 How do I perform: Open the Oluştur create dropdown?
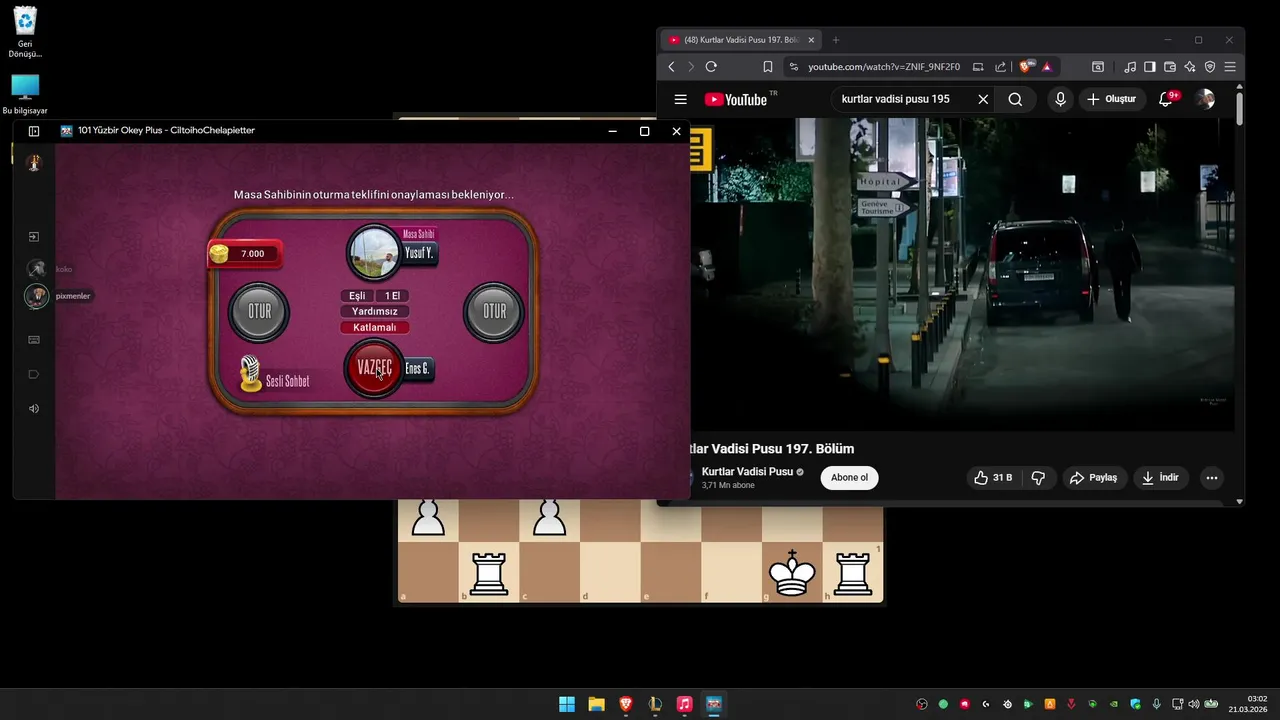coord(1111,99)
